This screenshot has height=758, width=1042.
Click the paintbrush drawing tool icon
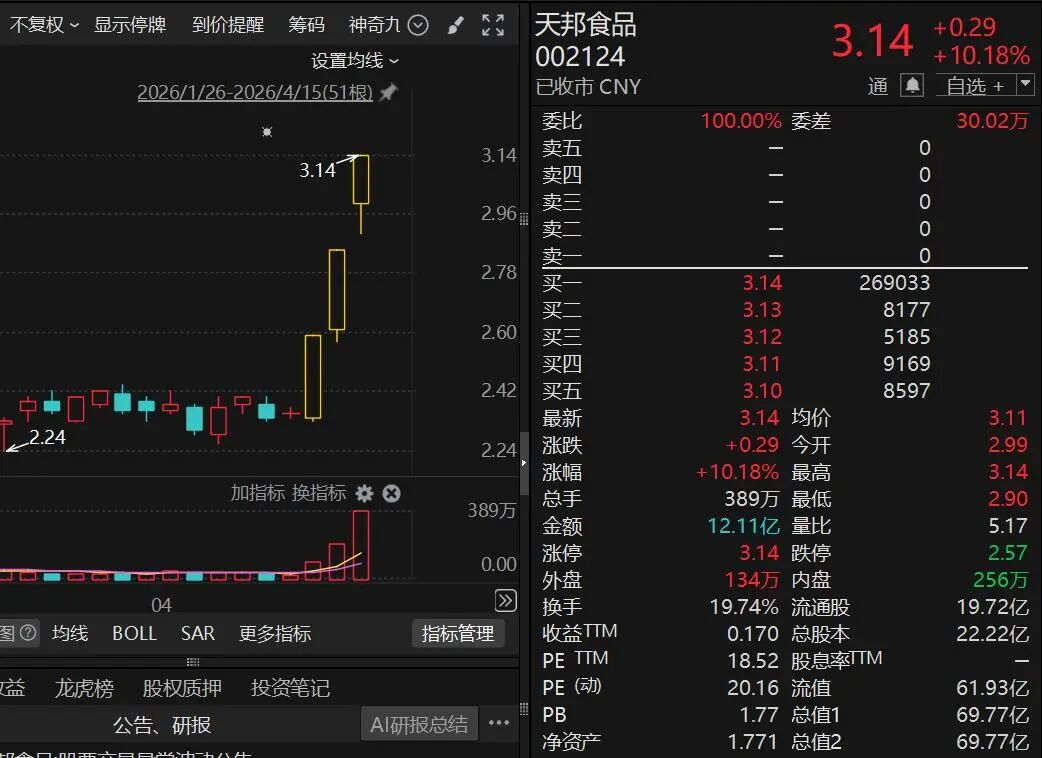(455, 25)
